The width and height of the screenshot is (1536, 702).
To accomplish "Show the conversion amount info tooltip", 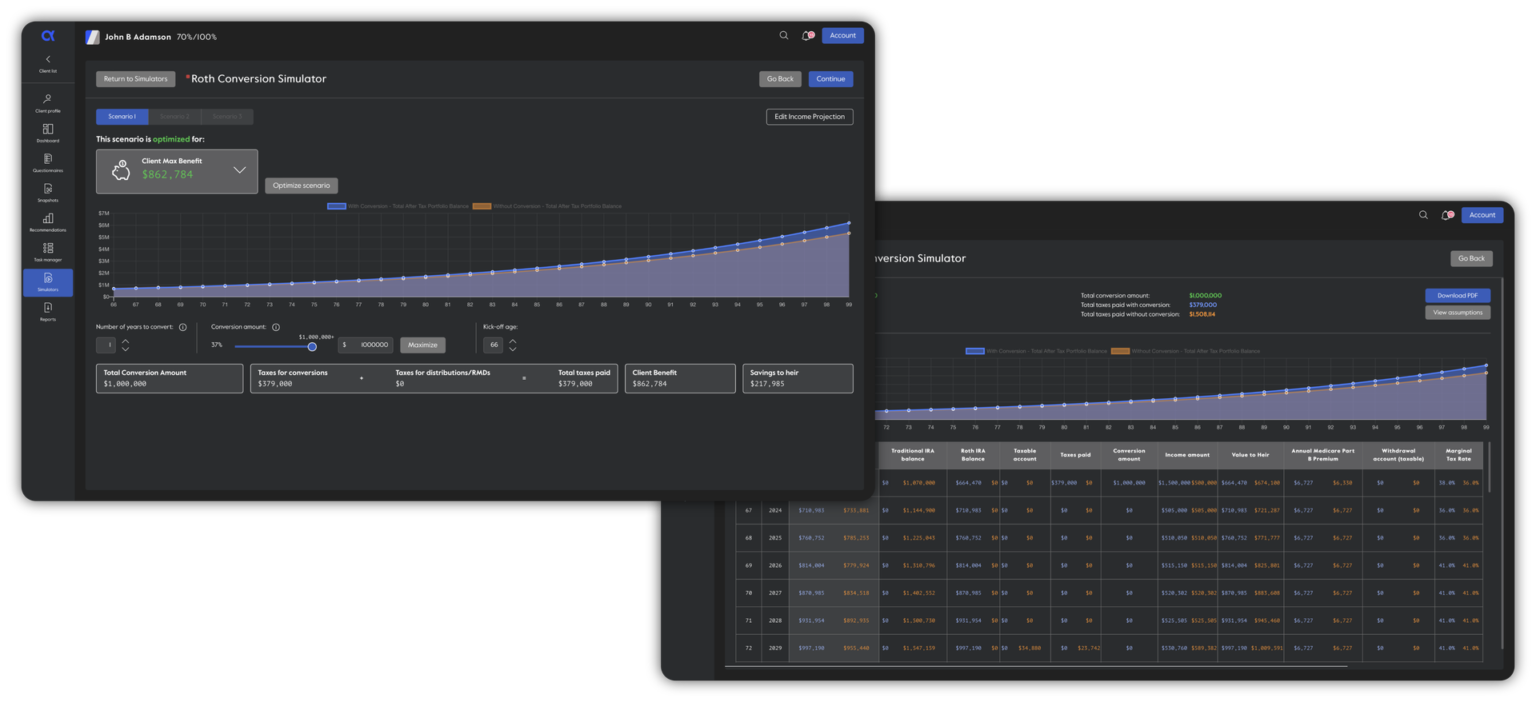I will (277, 326).
